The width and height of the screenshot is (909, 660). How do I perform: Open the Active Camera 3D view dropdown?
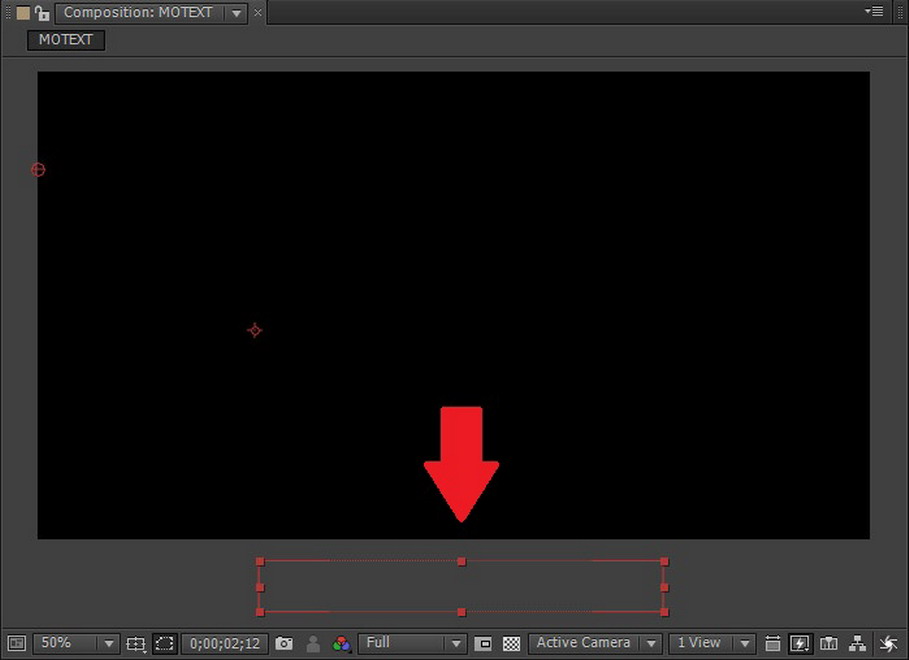point(595,643)
